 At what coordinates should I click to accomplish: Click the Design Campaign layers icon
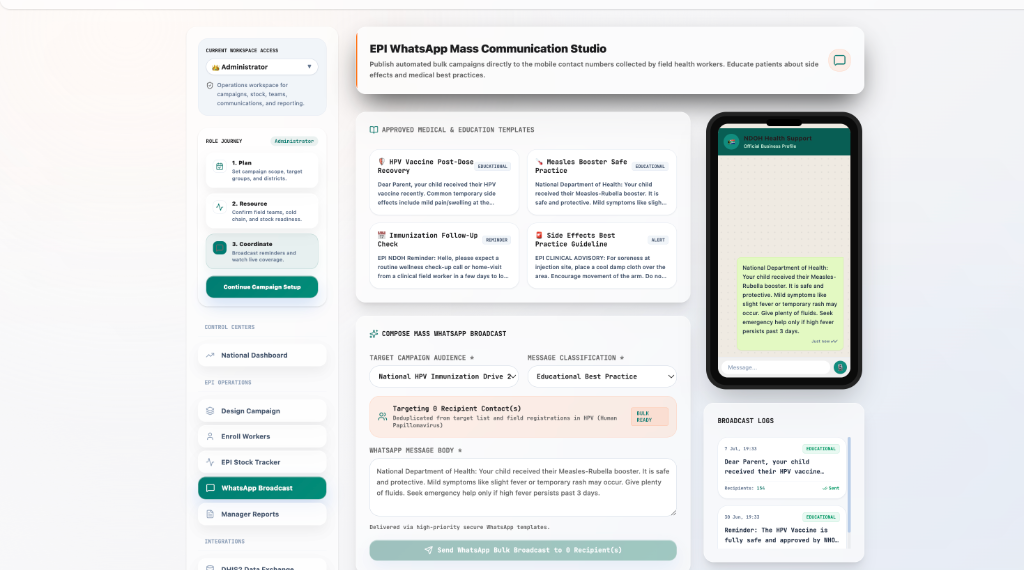click(210, 411)
